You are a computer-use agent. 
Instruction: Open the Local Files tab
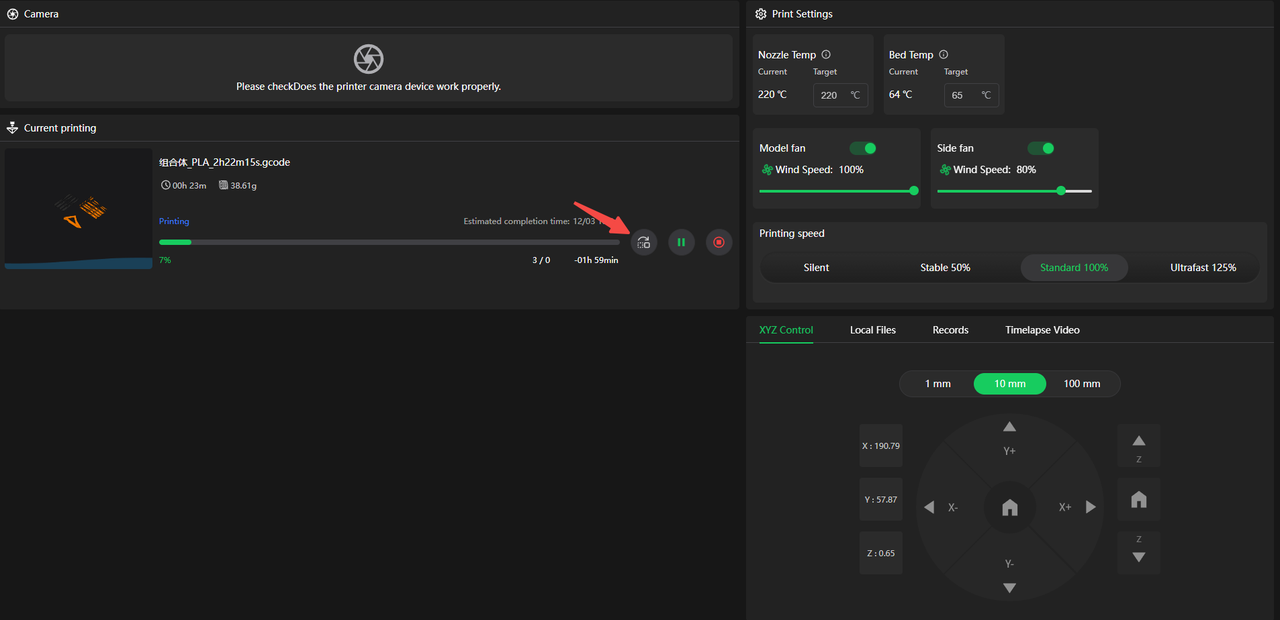coord(872,330)
